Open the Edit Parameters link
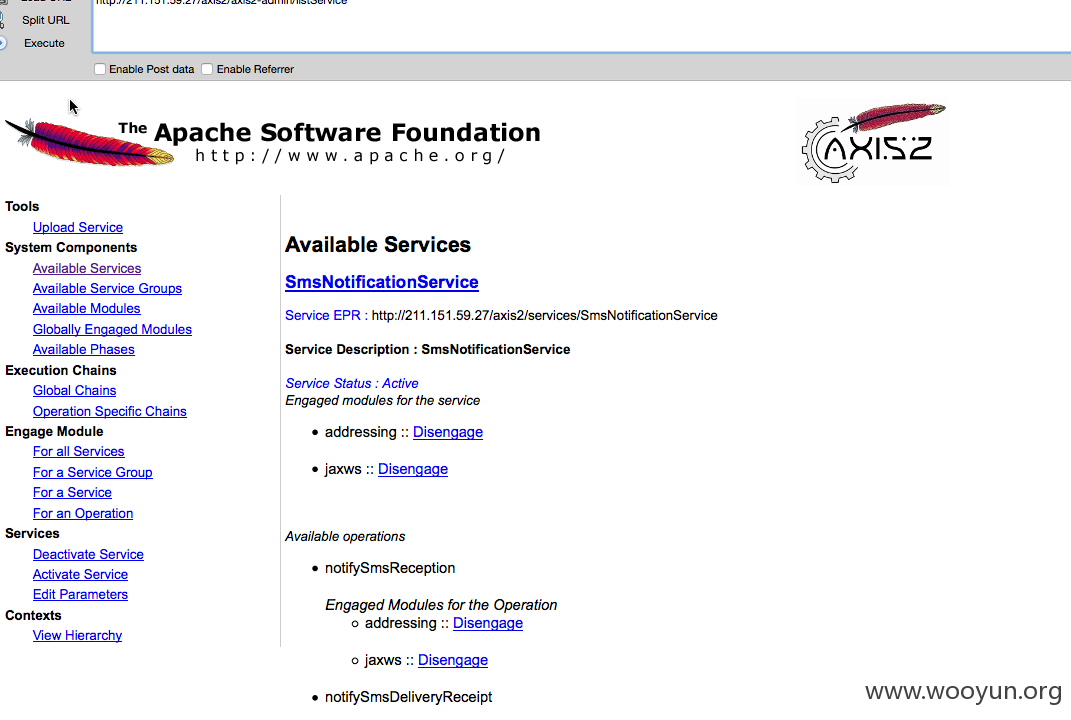The image size is (1071, 720). tap(81, 594)
